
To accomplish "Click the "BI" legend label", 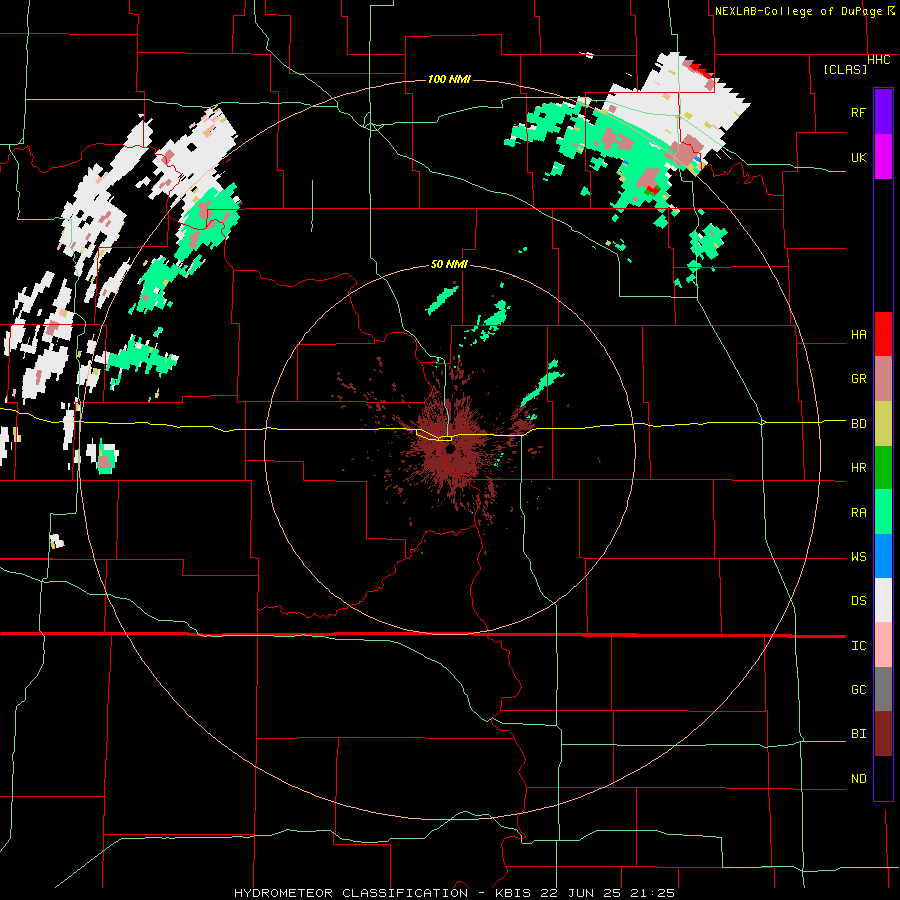I will (858, 734).
